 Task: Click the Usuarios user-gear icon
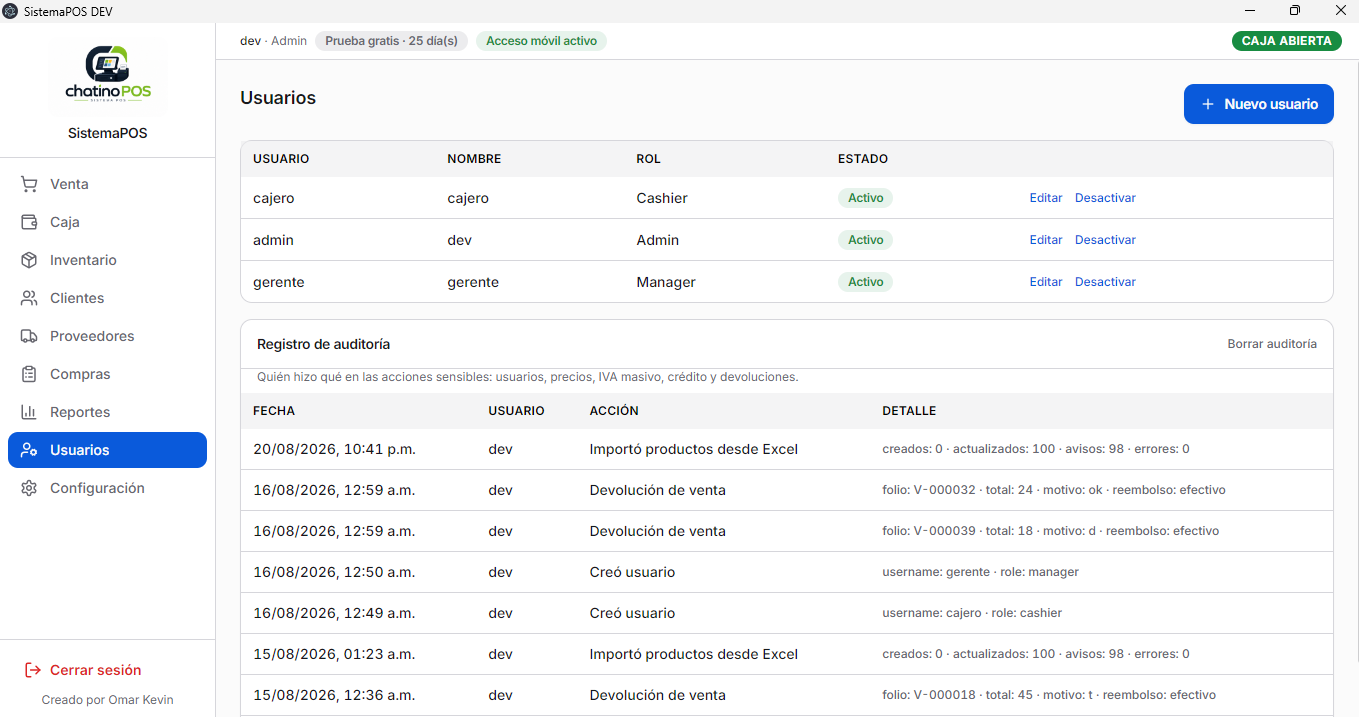pyautogui.click(x=29, y=450)
